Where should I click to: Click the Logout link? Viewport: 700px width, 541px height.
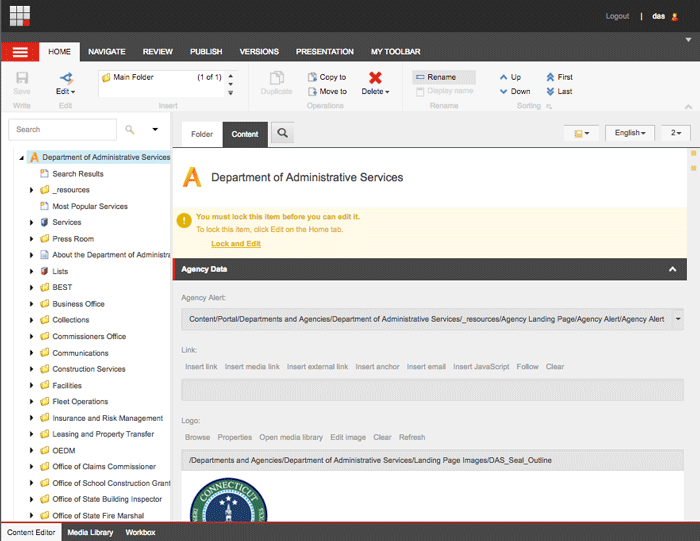pyautogui.click(x=617, y=16)
